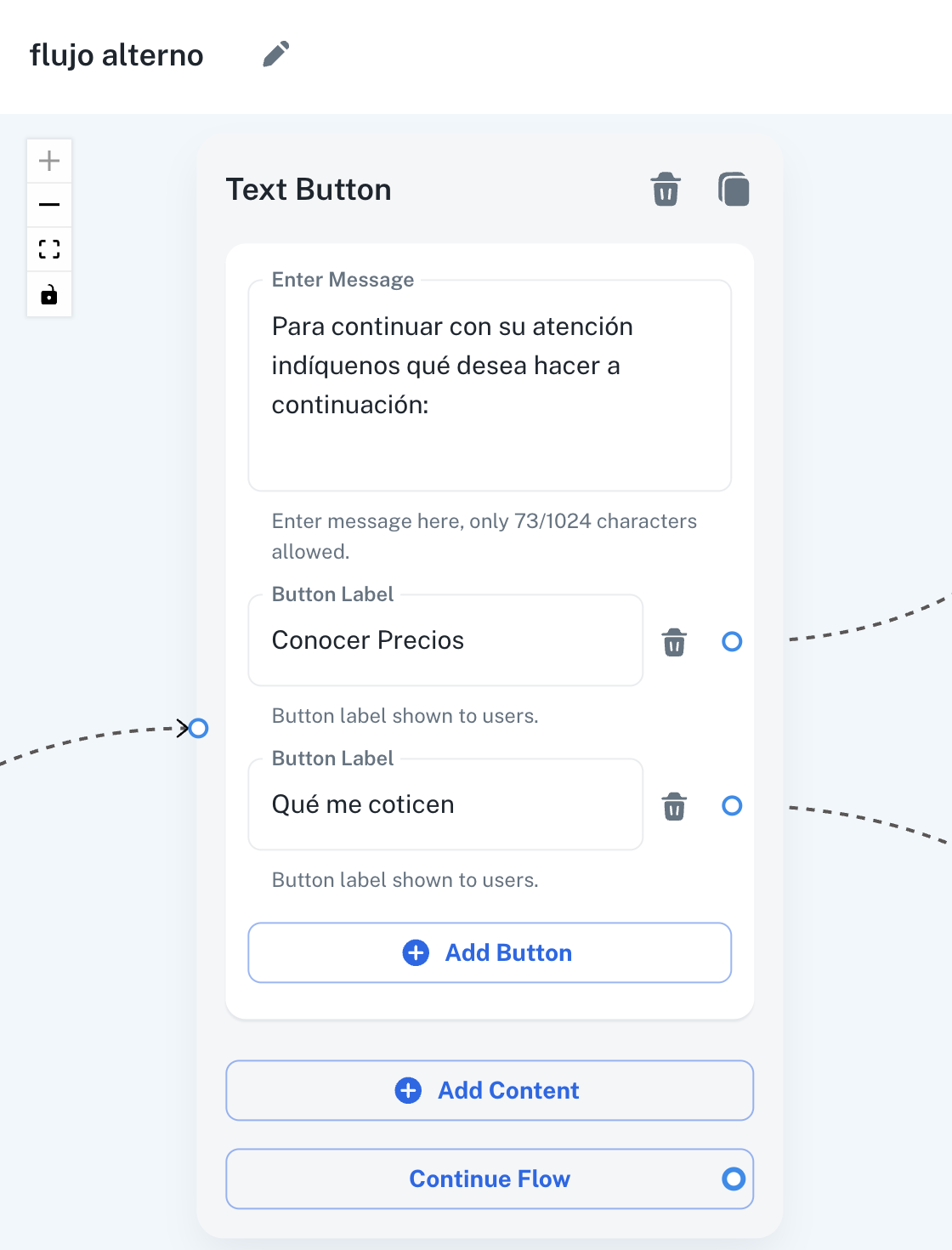
Task: Click the Conocer Precios output connector
Action: tap(732, 641)
